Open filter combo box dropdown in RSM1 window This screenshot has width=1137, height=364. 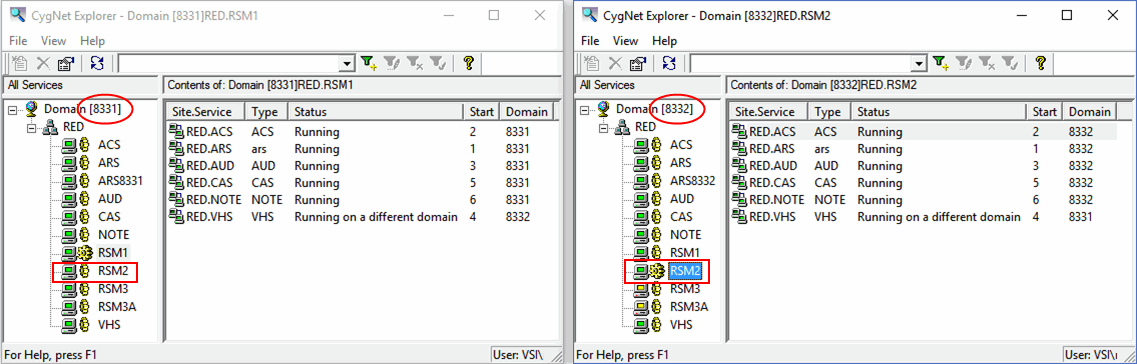pyautogui.click(x=348, y=64)
